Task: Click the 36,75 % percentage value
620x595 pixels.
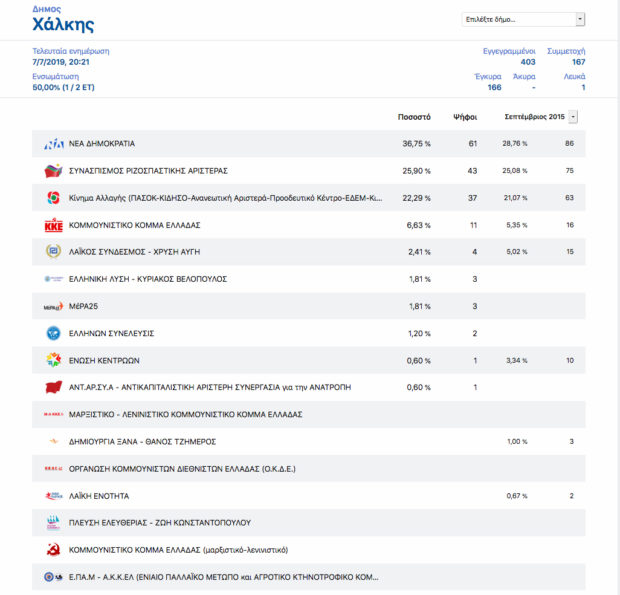Action: (416, 144)
